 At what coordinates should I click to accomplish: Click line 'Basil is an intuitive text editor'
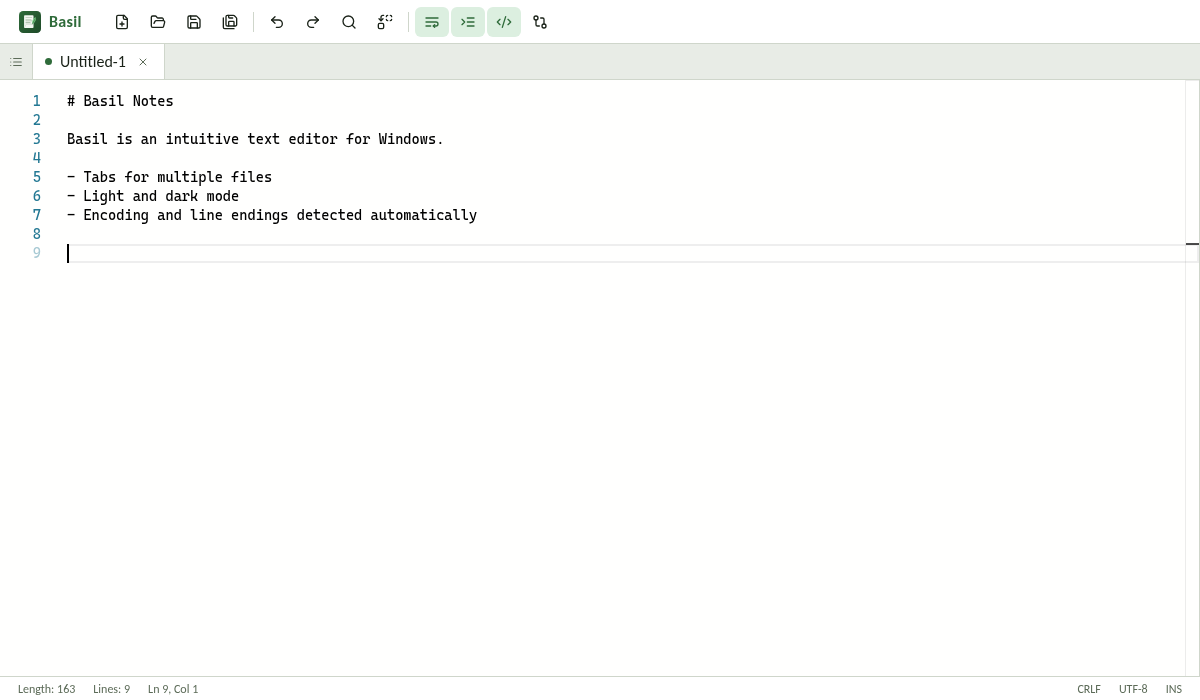click(255, 139)
